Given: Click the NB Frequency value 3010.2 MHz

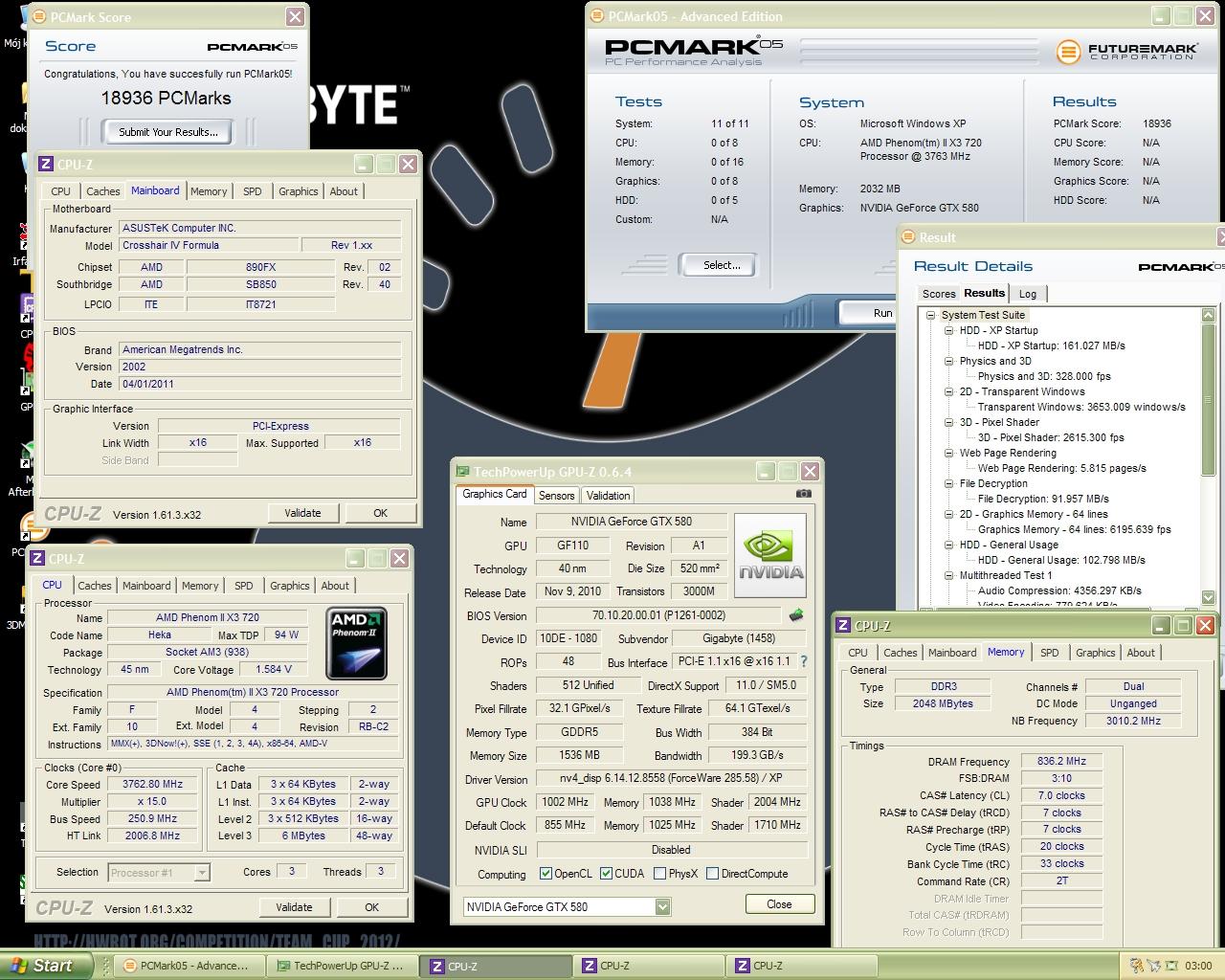Looking at the screenshot, I should pos(1134,721).
